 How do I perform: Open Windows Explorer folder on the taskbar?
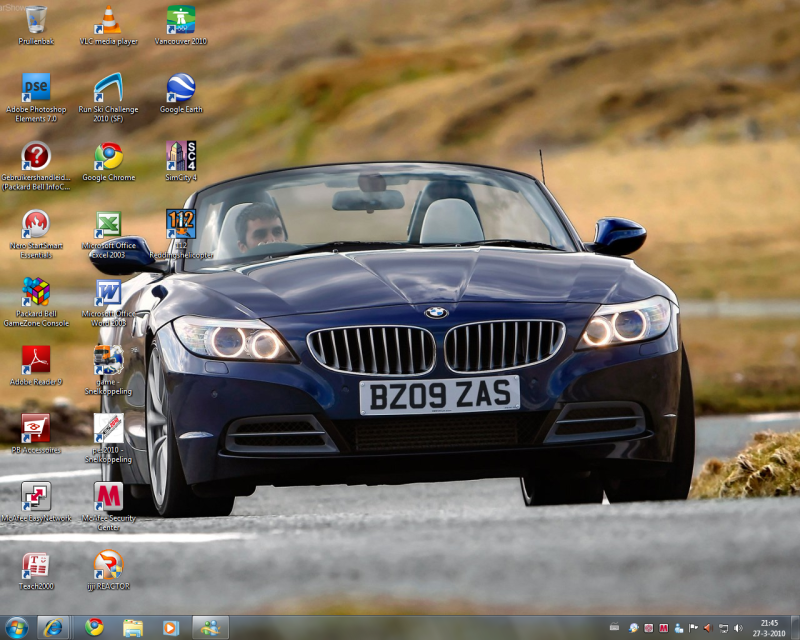pyautogui.click(x=133, y=628)
